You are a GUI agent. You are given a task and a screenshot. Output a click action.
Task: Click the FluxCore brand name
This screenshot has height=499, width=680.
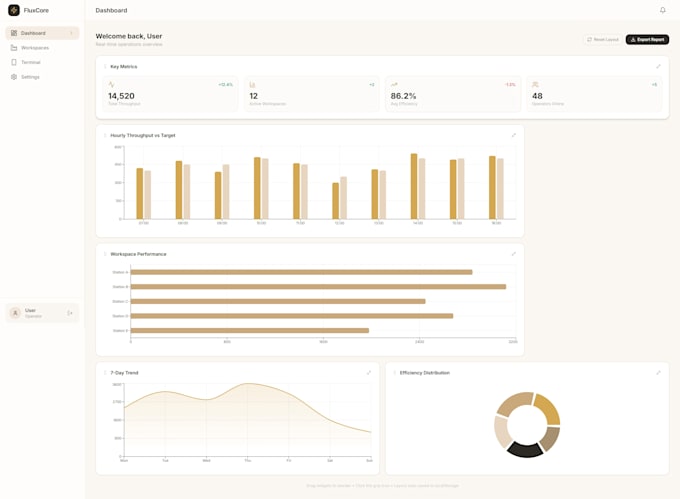(x=36, y=10)
